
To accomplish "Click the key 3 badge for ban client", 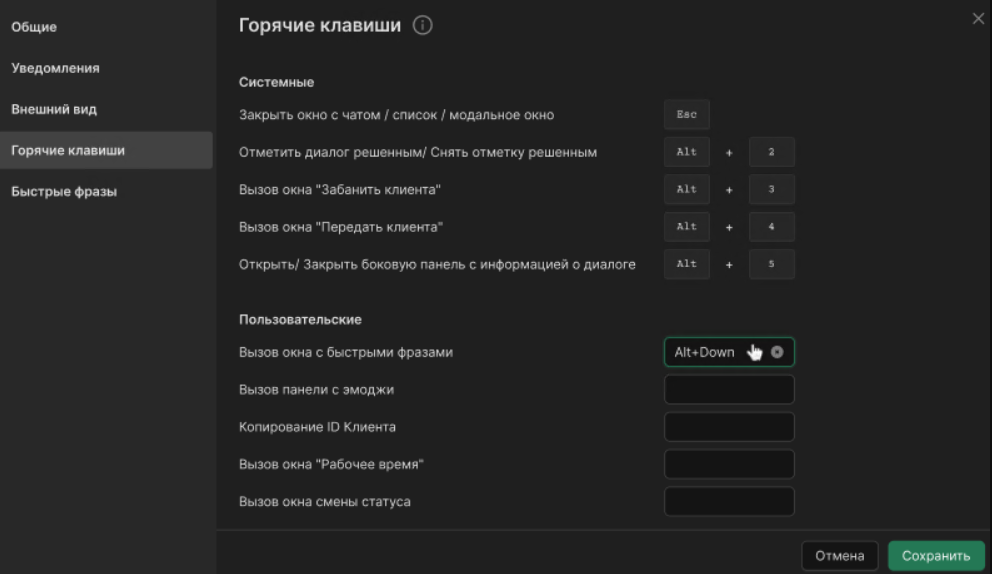I will coord(771,189).
